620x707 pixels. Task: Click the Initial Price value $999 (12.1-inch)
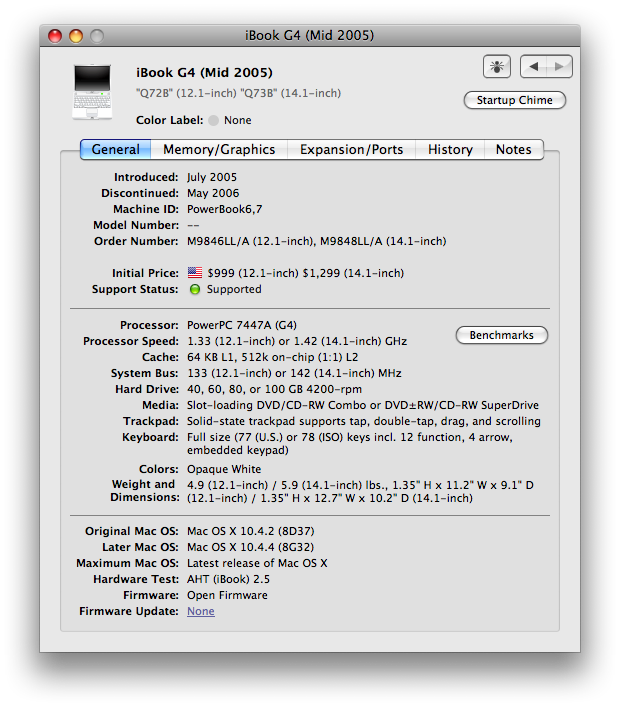tap(253, 273)
